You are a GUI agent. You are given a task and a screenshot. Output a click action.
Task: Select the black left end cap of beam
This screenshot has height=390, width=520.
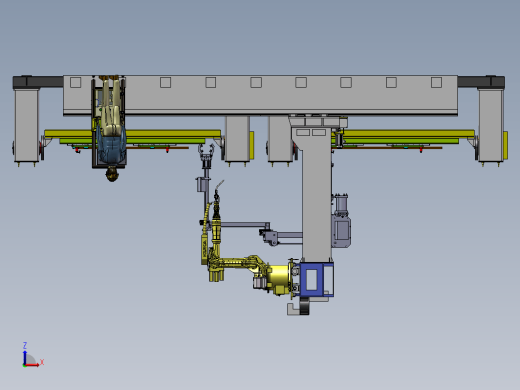(x=38, y=82)
